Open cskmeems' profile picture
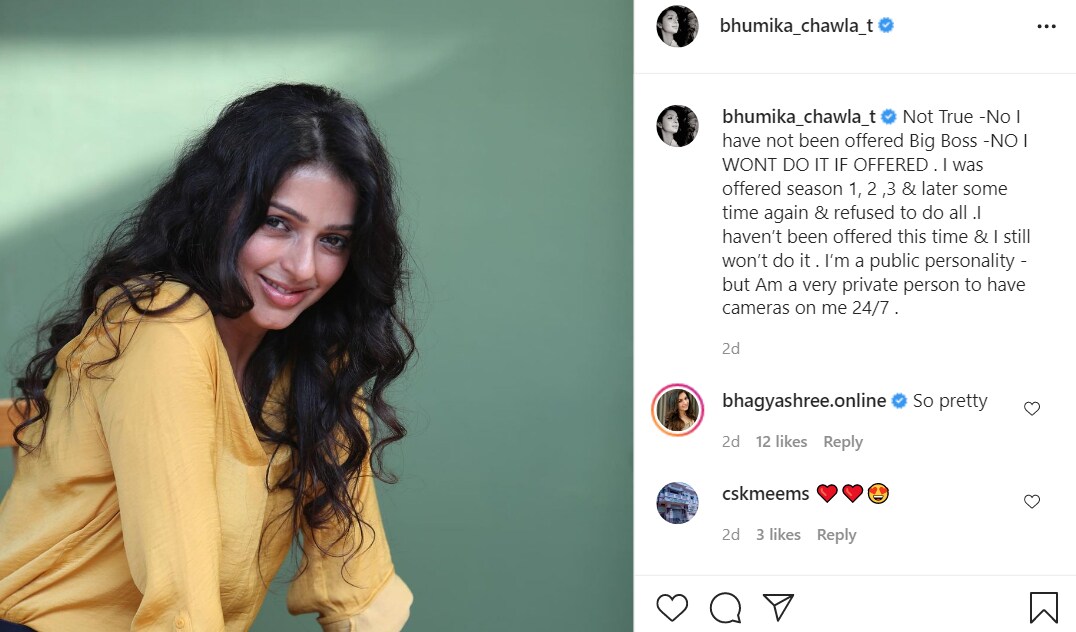Viewport: 1076px width, 632px height. [677, 502]
